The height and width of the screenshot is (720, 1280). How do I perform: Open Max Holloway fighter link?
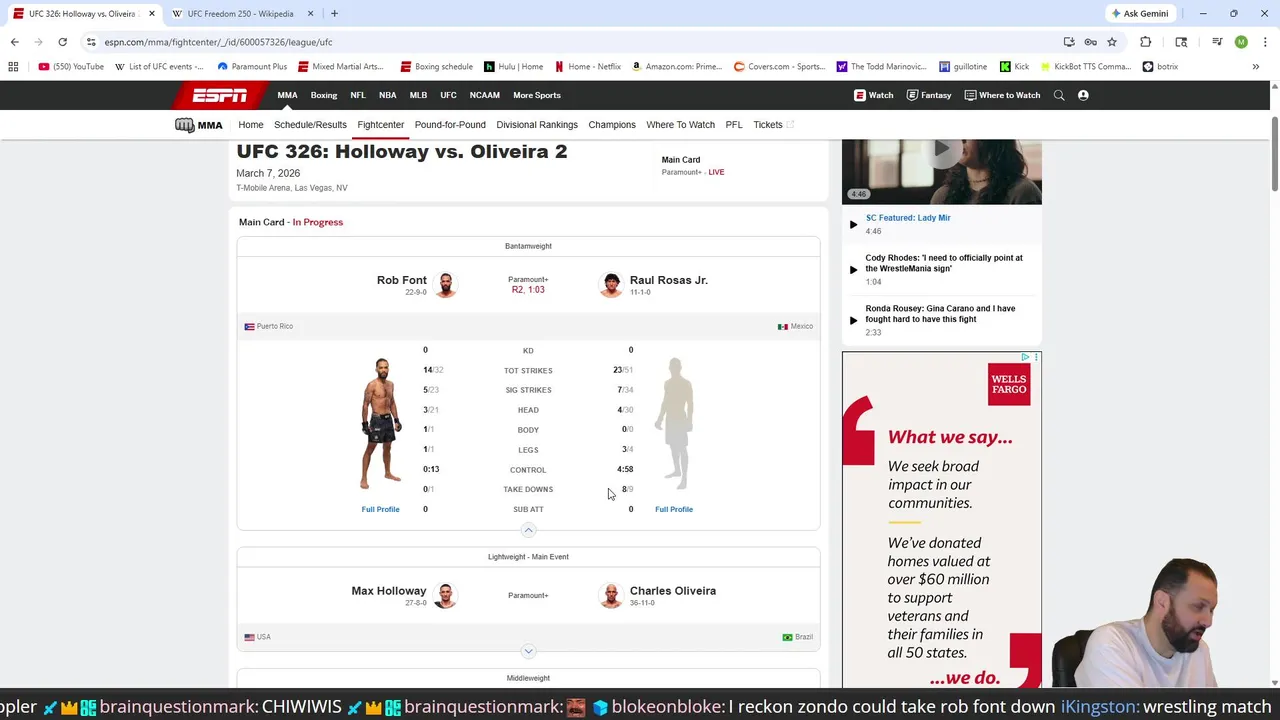389,591
